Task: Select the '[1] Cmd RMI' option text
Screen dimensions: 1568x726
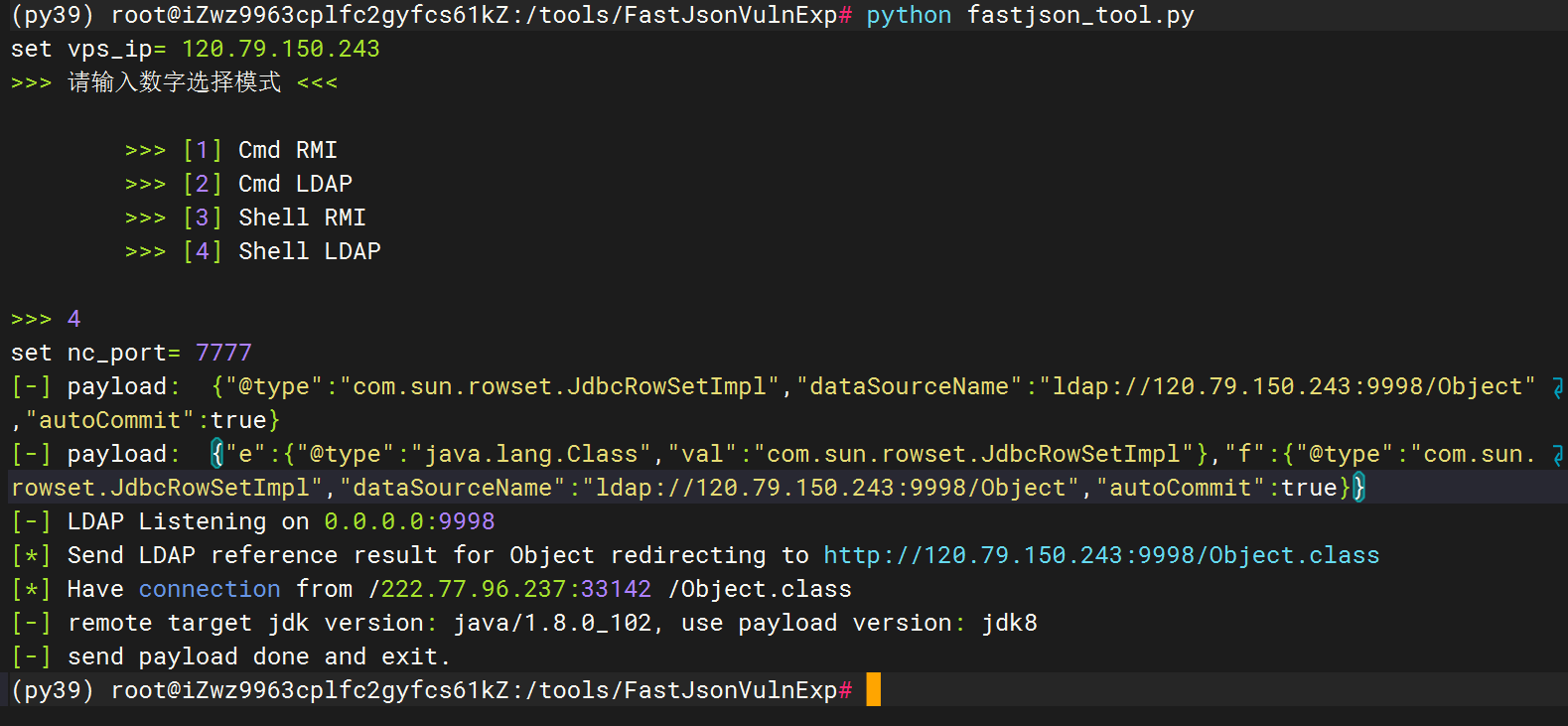Action: (x=260, y=150)
